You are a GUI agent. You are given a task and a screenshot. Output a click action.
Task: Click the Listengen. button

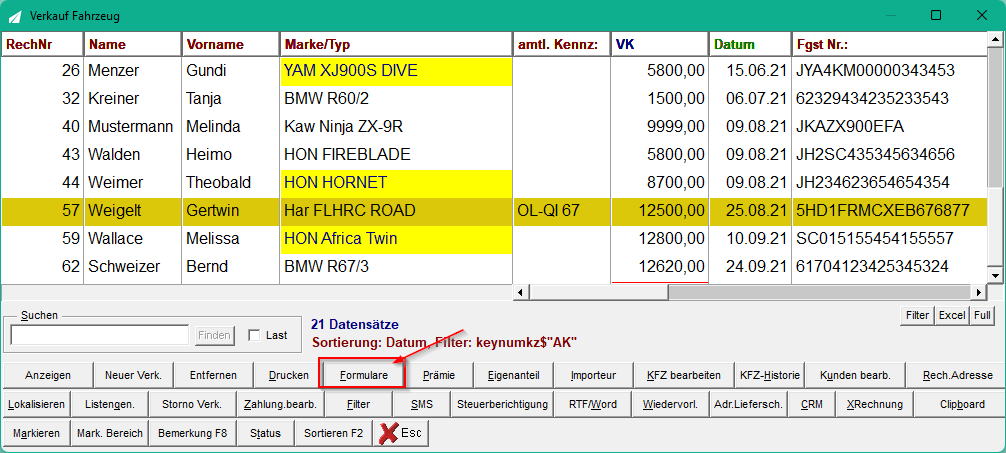[x=110, y=405]
